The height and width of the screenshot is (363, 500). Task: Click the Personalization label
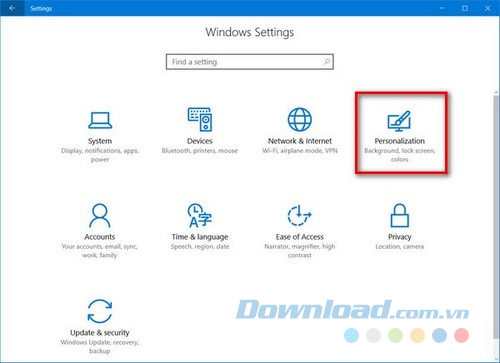[400, 141]
